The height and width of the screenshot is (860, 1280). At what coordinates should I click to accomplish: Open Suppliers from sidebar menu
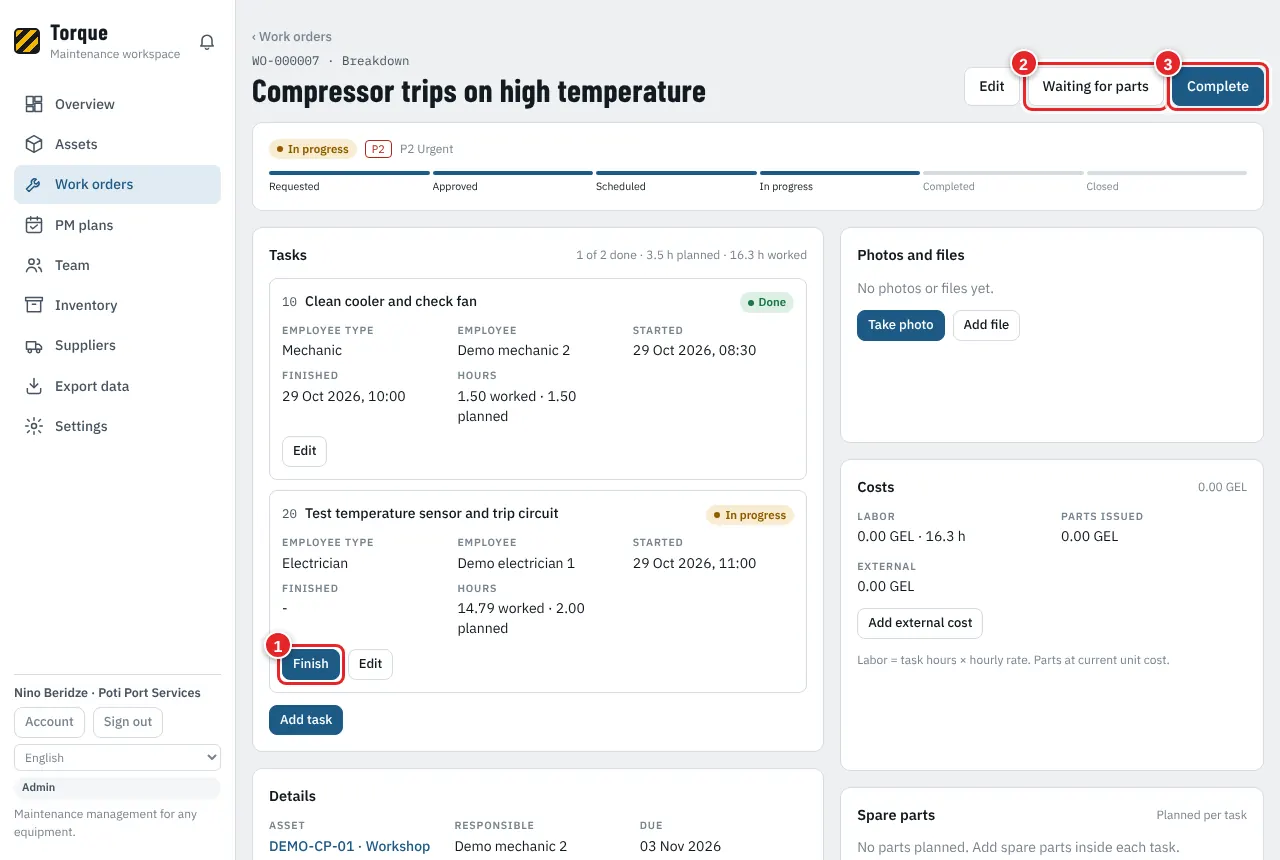tap(117, 345)
